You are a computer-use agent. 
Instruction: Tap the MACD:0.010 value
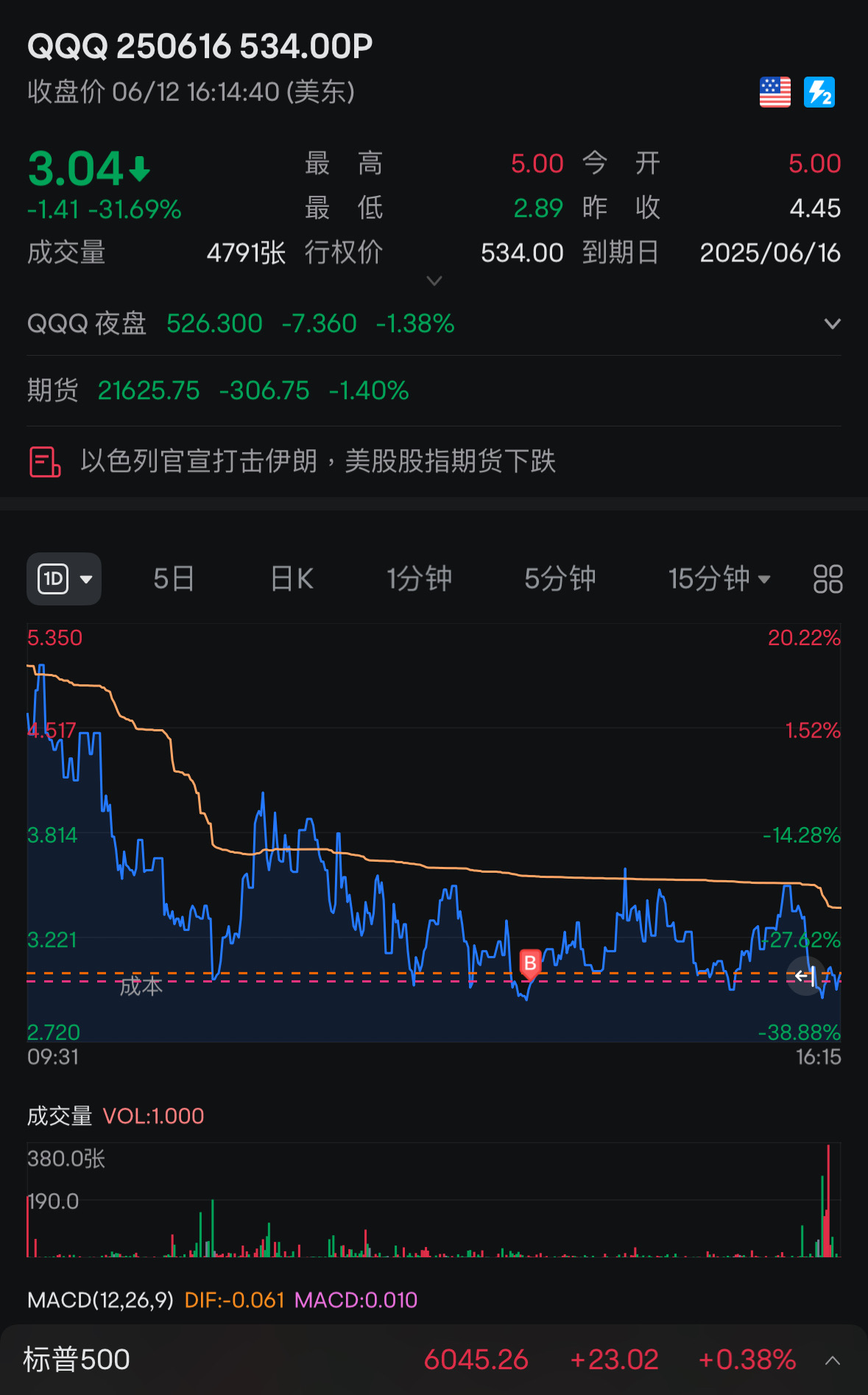(356, 1300)
